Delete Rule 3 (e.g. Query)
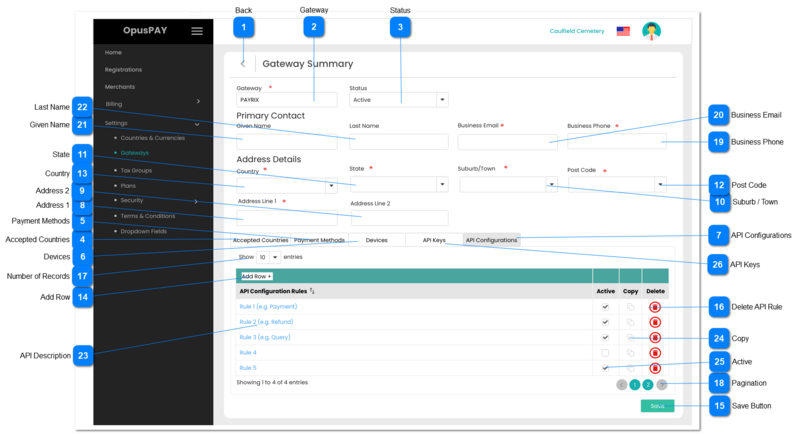 pyautogui.click(x=655, y=337)
